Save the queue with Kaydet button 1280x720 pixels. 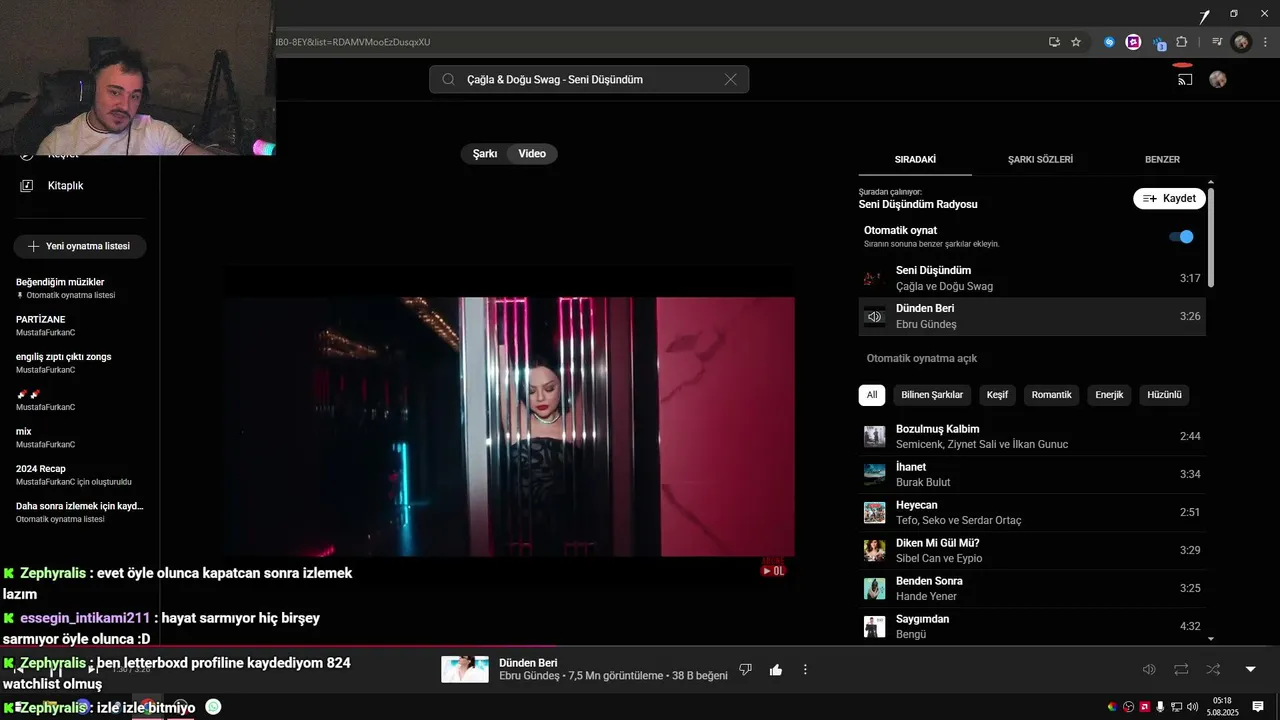pyautogui.click(x=1169, y=198)
